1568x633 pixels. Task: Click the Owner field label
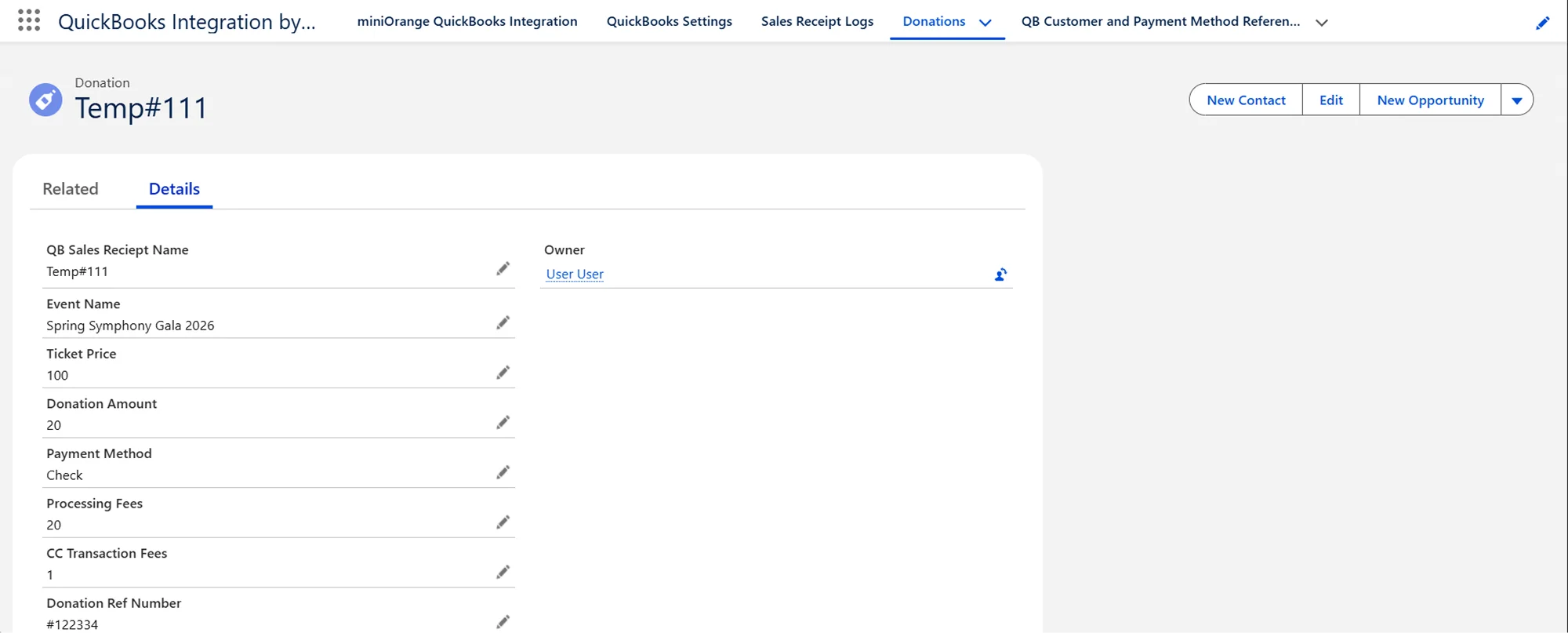point(564,249)
